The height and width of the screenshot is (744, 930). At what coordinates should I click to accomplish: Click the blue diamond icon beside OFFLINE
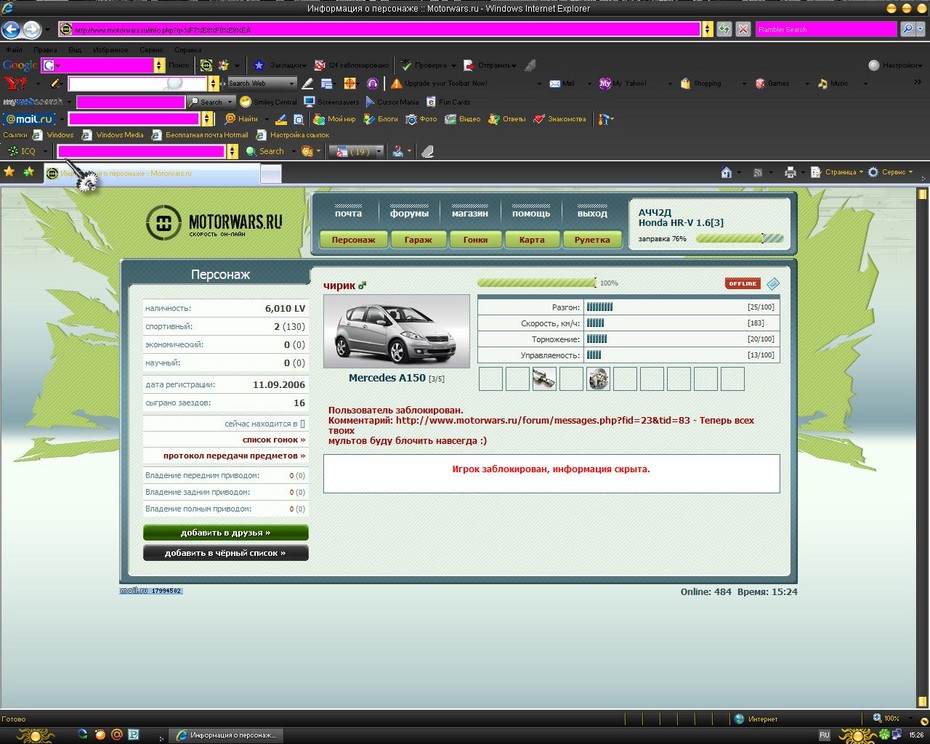tap(772, 284)
